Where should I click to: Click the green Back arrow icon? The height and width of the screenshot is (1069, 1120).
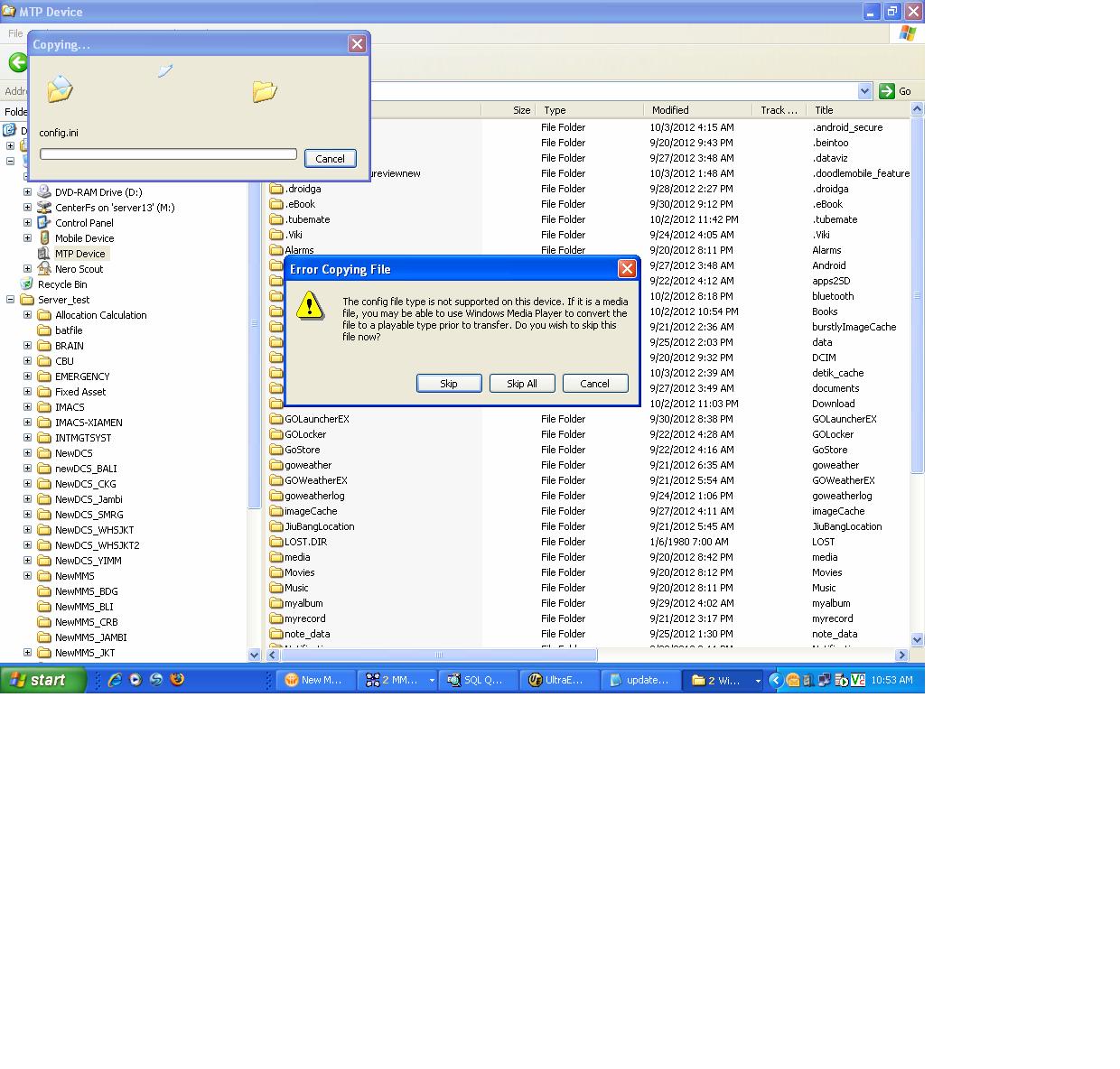click(x=18, y=62)
